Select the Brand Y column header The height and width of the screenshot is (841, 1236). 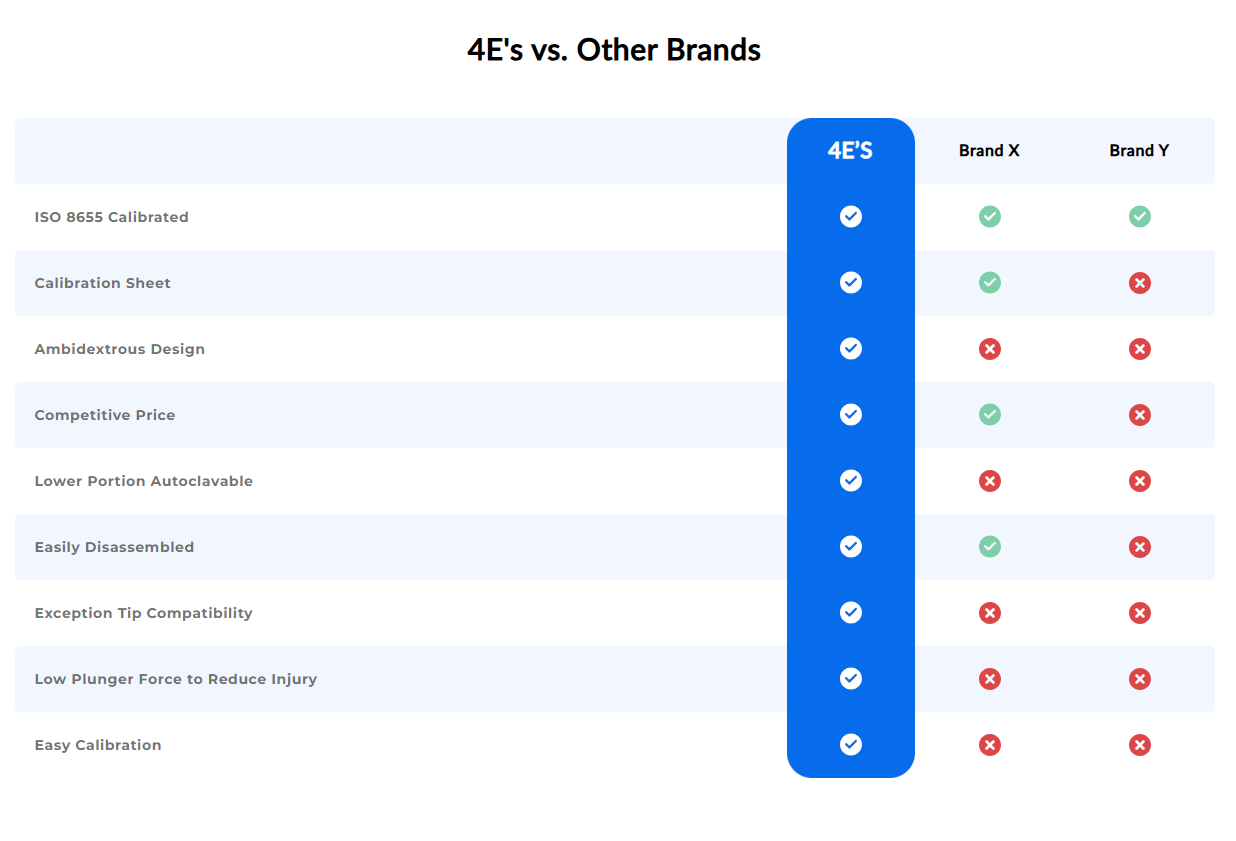[x=1139, y=151]
